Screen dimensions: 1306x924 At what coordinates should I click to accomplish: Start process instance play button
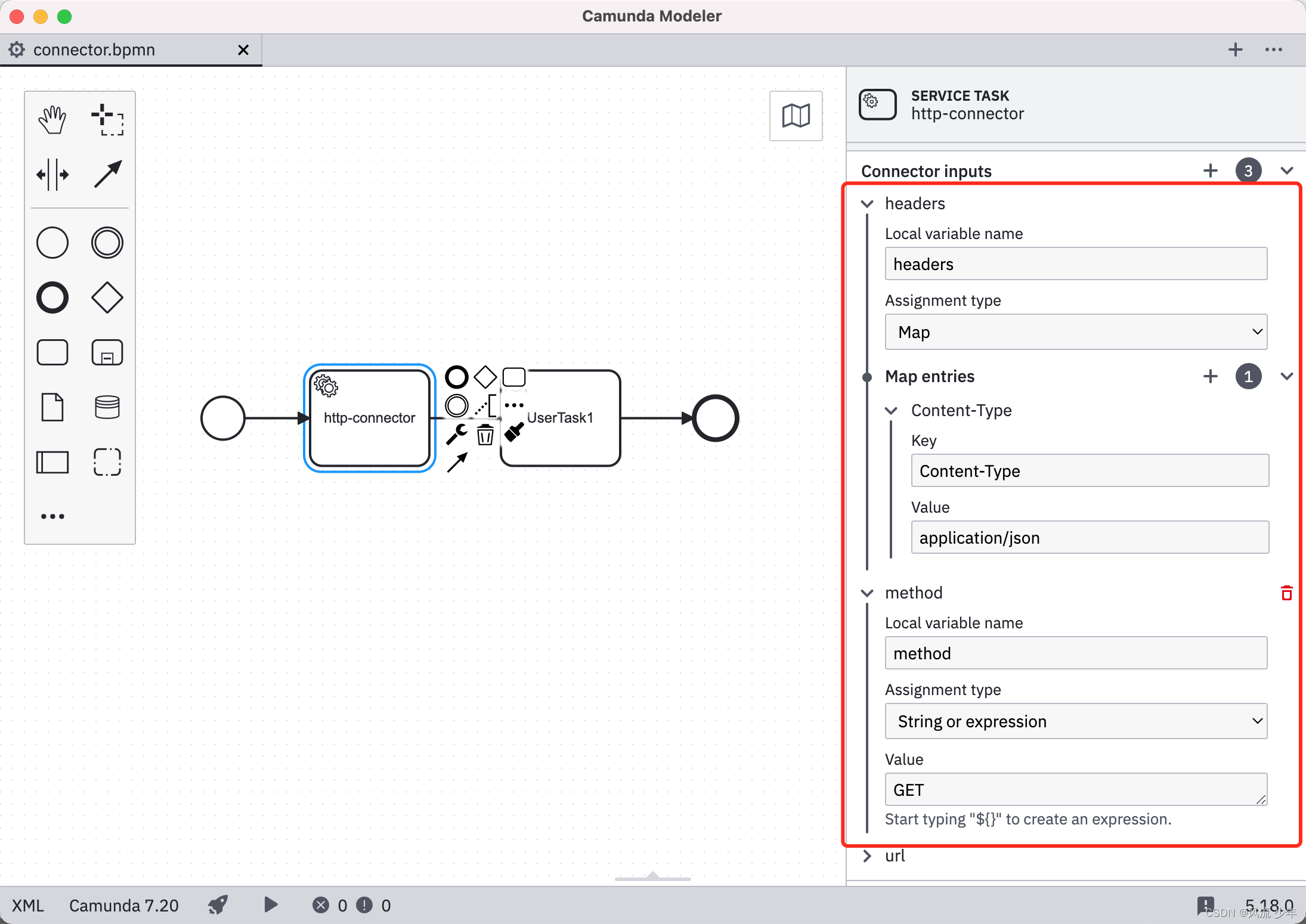pos(271,905)
